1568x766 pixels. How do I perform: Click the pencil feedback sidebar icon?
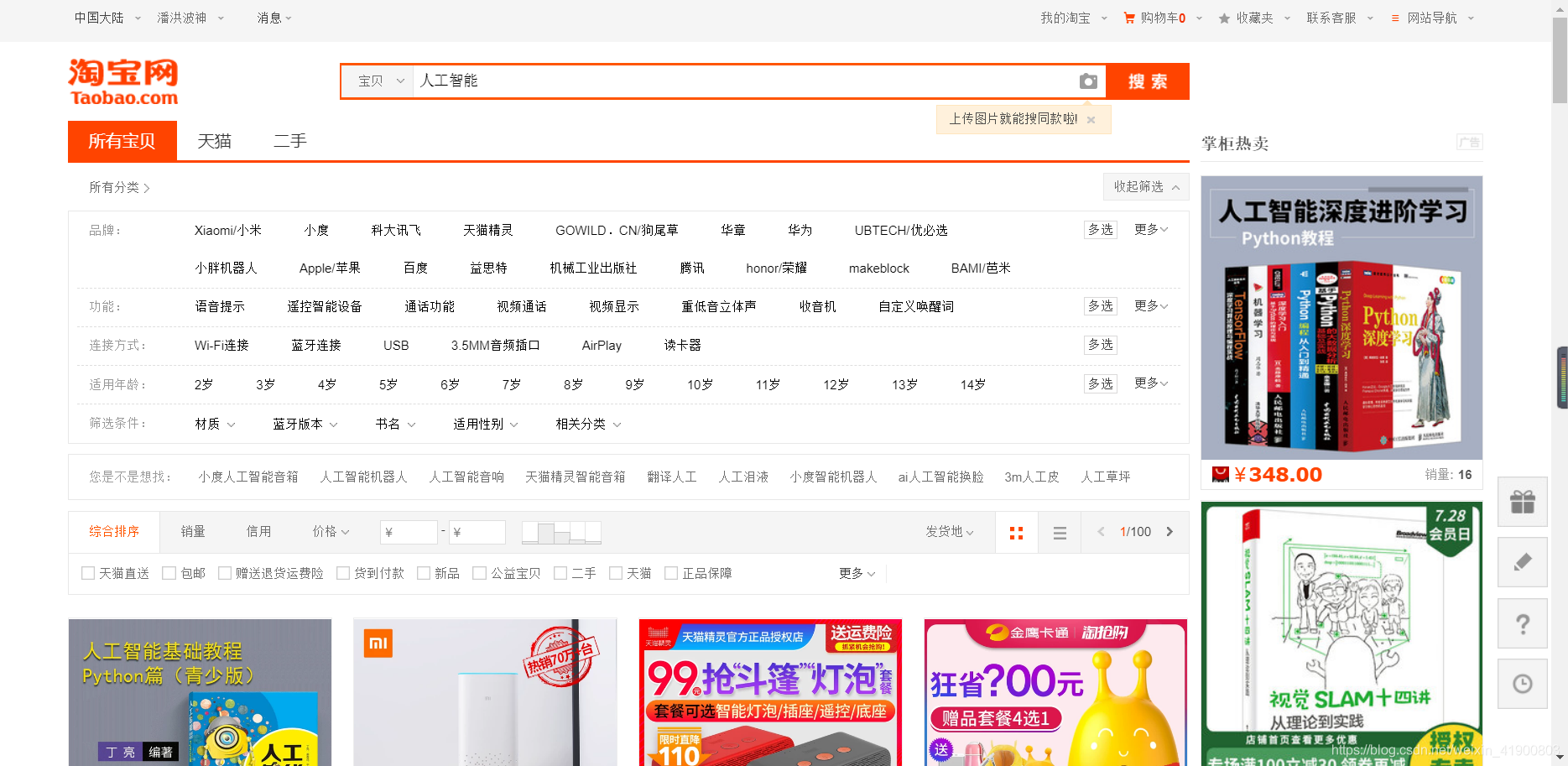[x=1523, y=562]
